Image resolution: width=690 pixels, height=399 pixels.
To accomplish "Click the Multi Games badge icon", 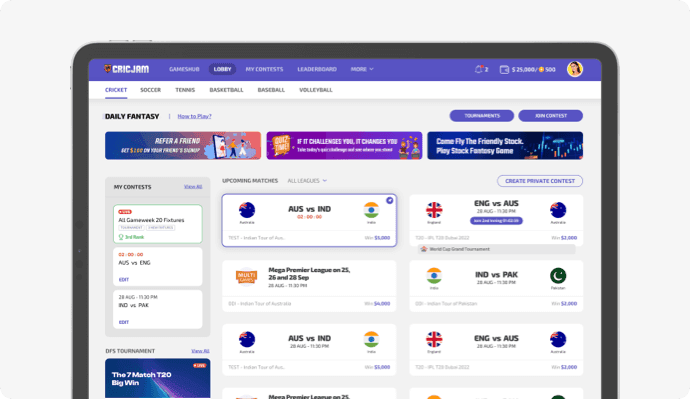I will pos(246,277).
